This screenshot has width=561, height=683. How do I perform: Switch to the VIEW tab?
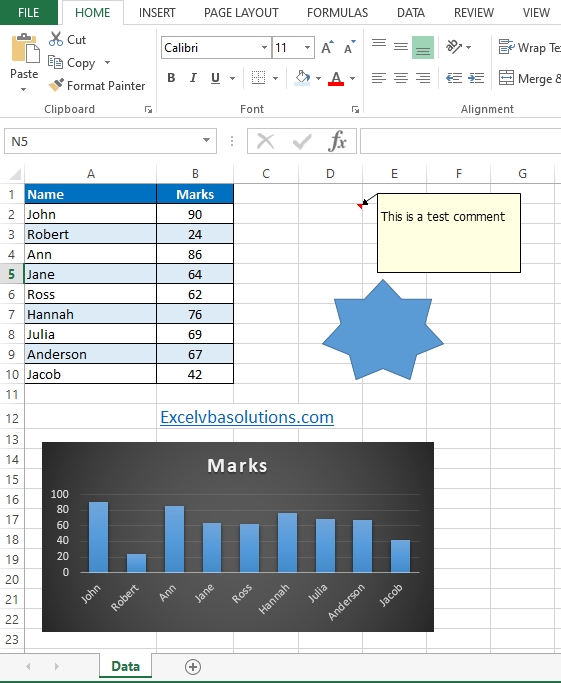tap(536, 13)
